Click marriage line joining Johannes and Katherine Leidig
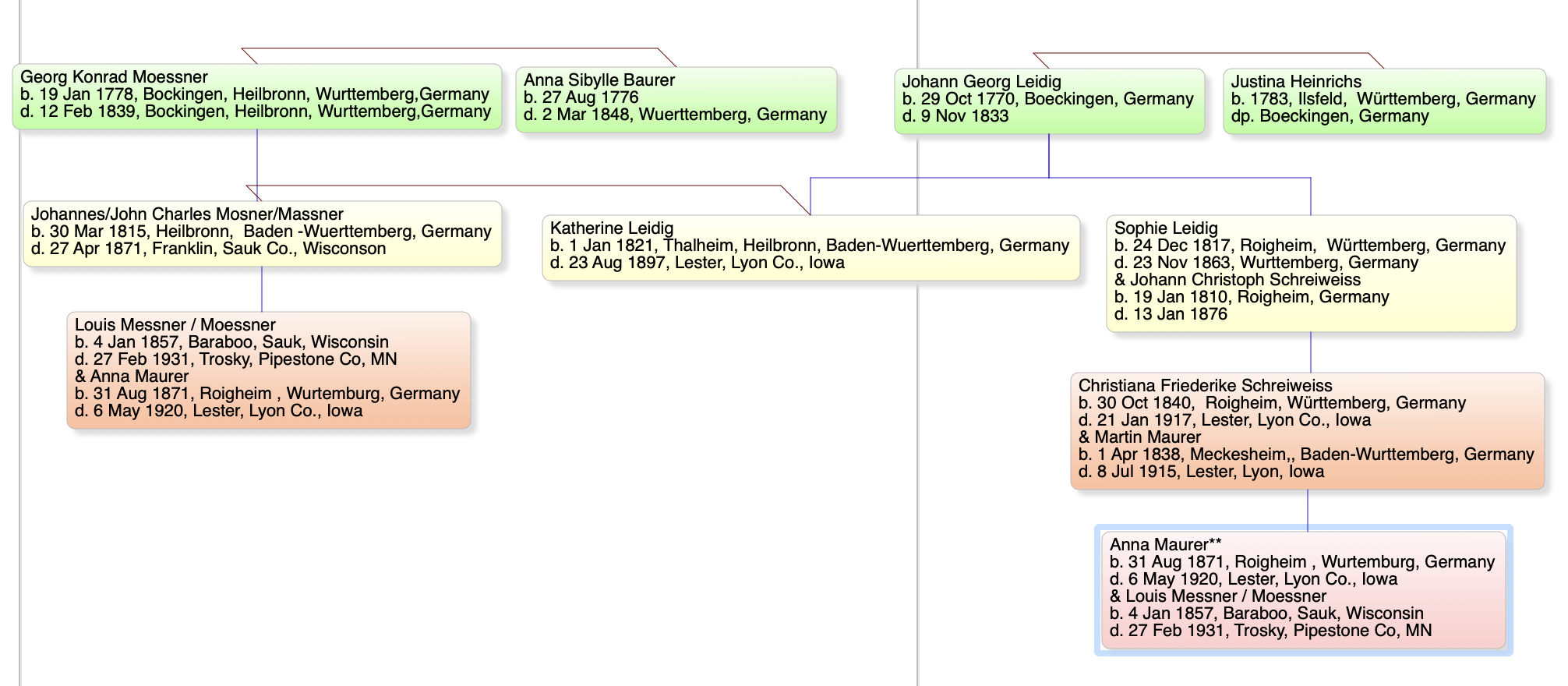Screen dimensions: 1568x686 [x=514, y=186]
